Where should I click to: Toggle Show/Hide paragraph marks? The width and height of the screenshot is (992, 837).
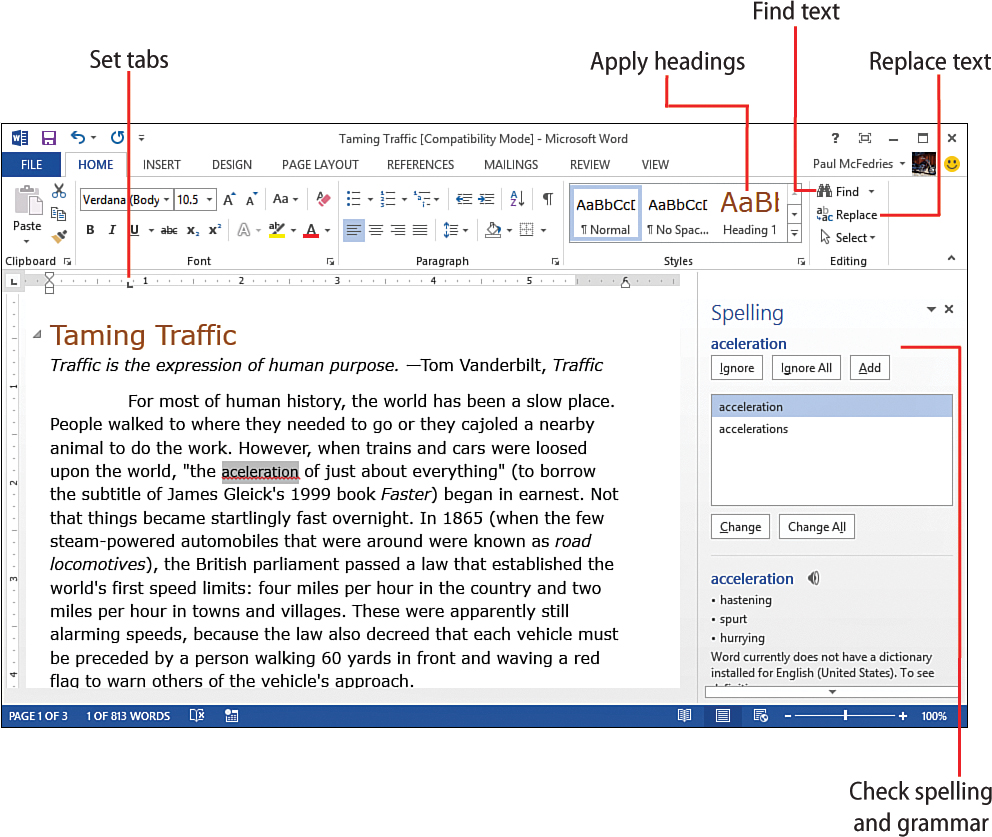click(548, 199)
